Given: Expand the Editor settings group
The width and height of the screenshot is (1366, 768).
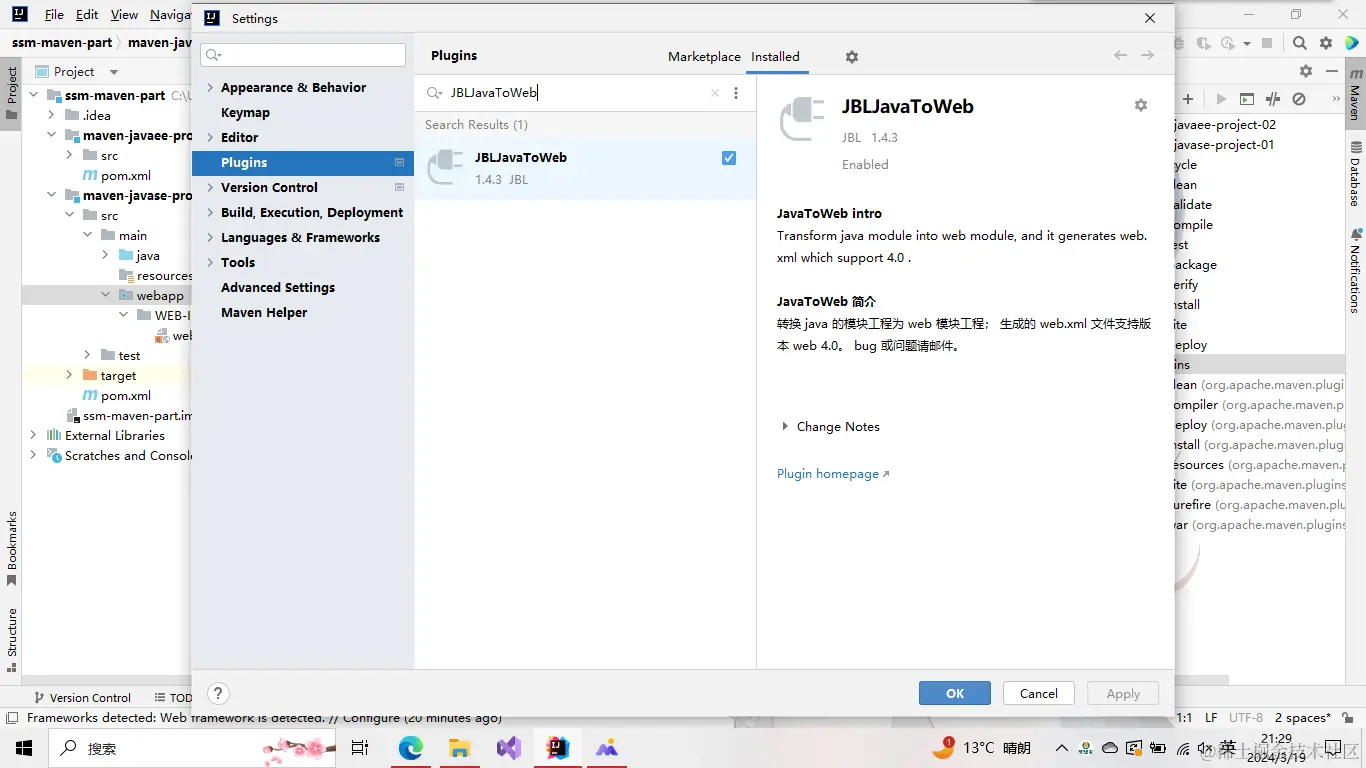Looking at the screenshot, I should pos(210,138).
